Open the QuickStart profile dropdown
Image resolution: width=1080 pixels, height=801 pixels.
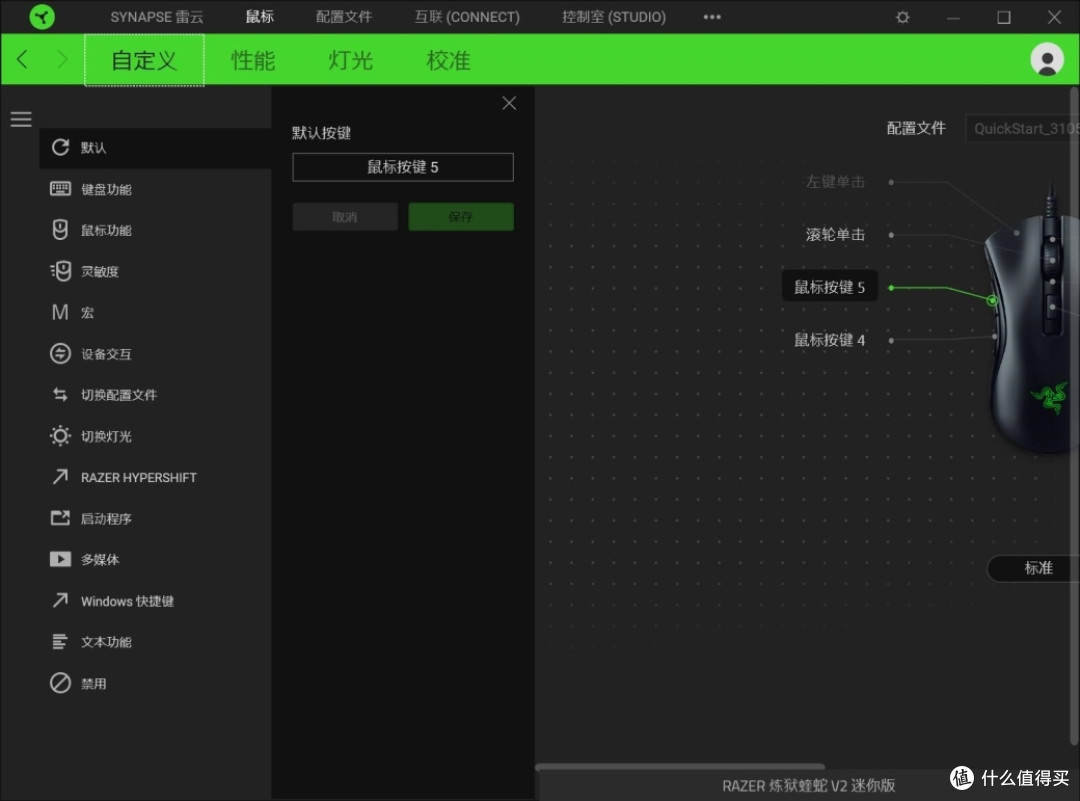coord(1022,129)
